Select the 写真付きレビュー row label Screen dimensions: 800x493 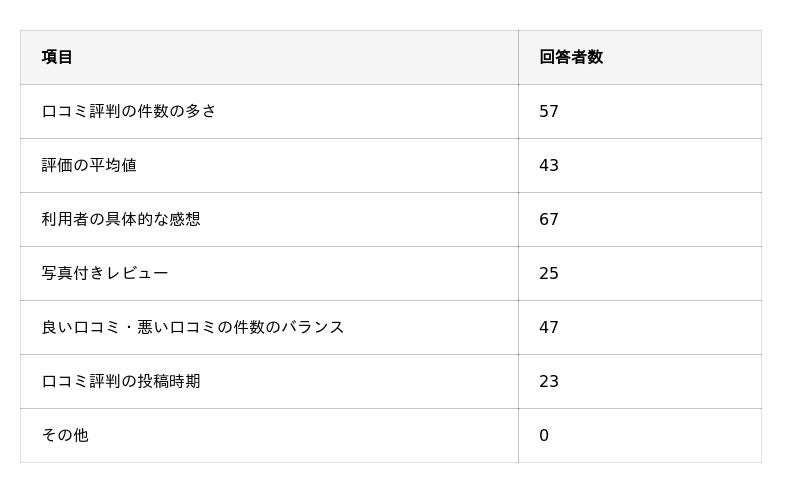coord(105,273)
